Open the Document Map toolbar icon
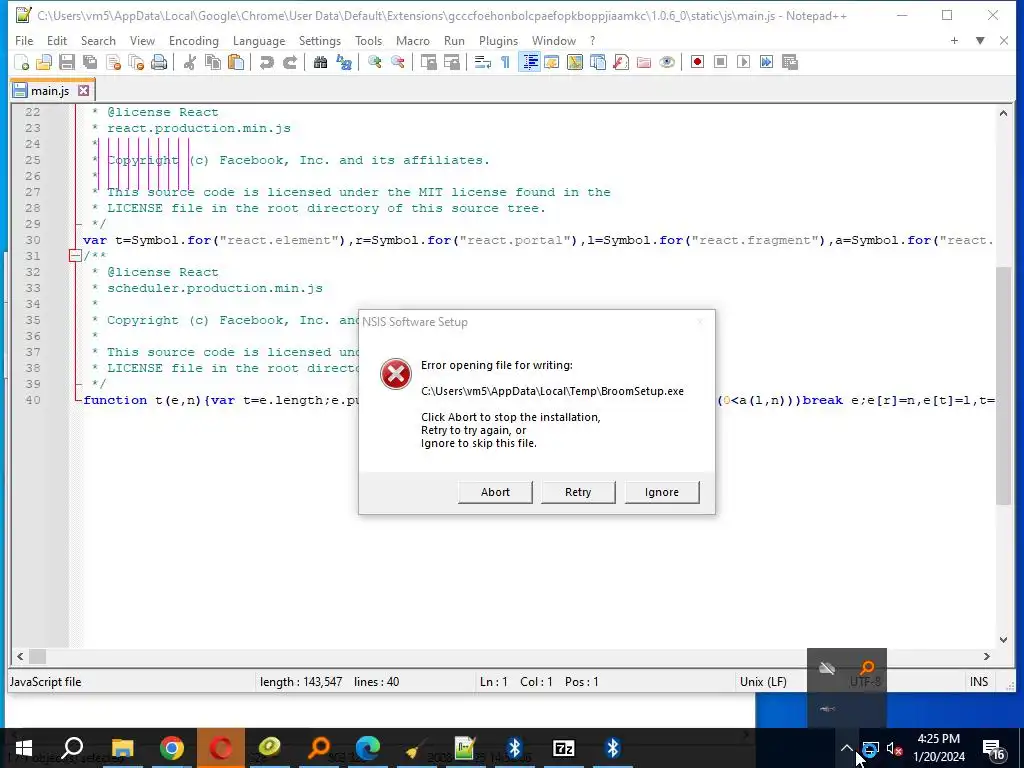1024x768 pixels. tap(575, 62)
